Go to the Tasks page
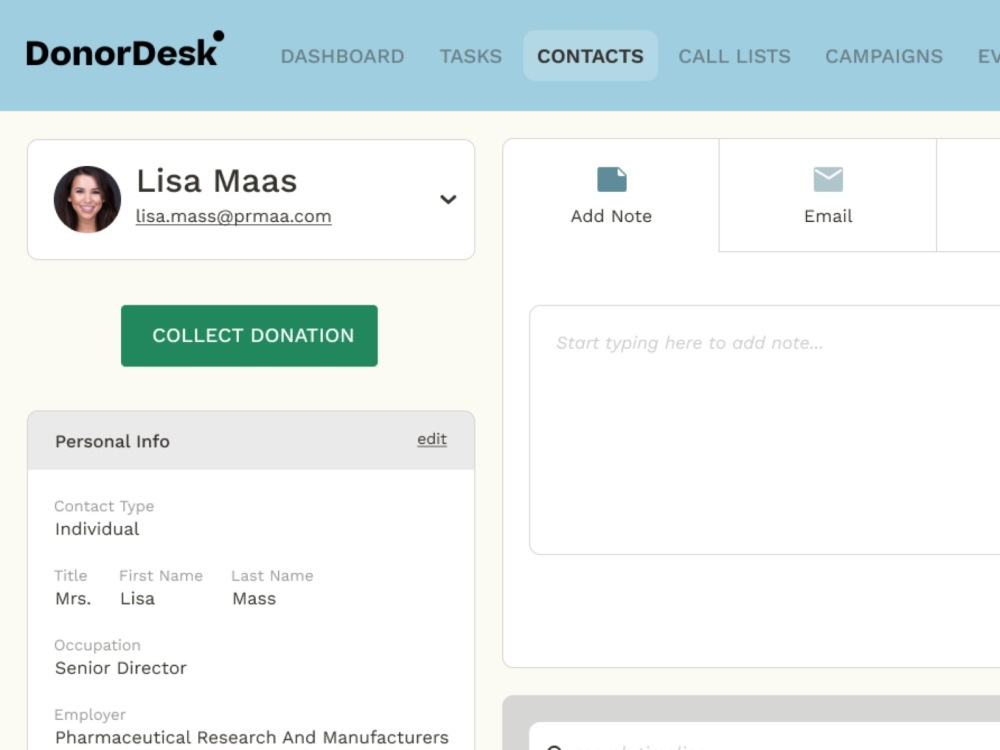 click(x=471, y=56)
